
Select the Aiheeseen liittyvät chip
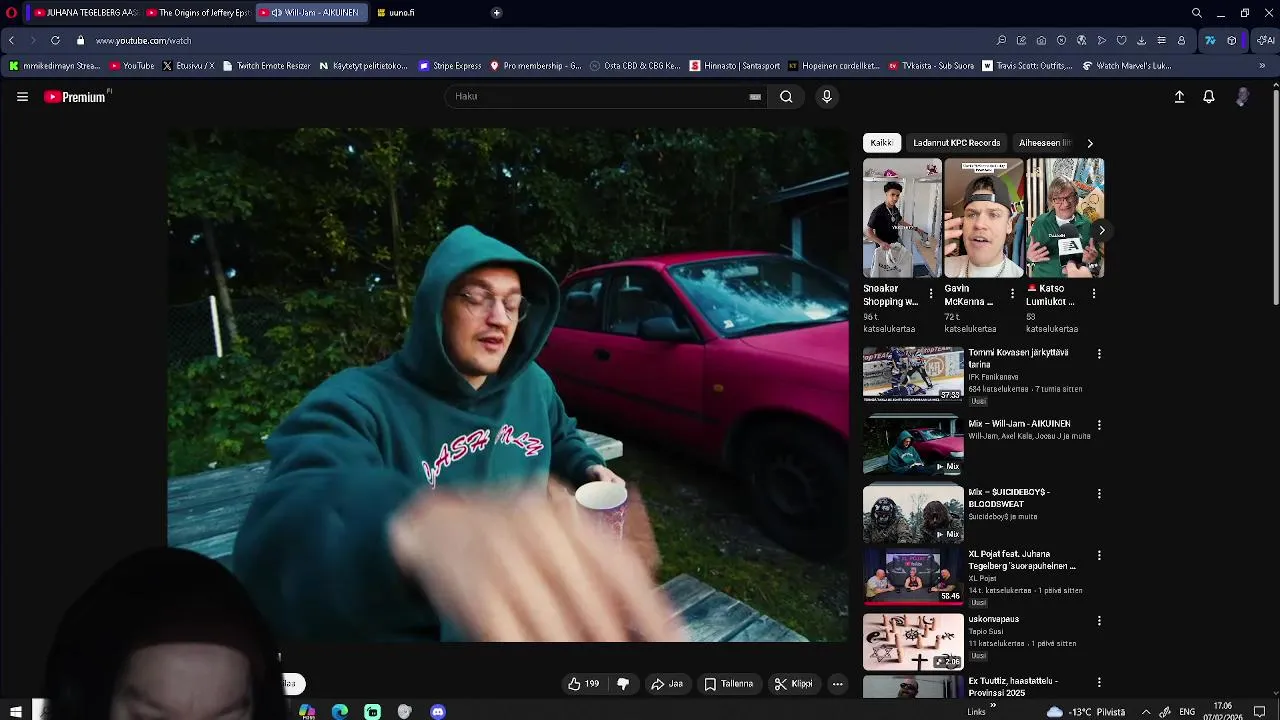pyautogui.click(x=1045, y=143)
